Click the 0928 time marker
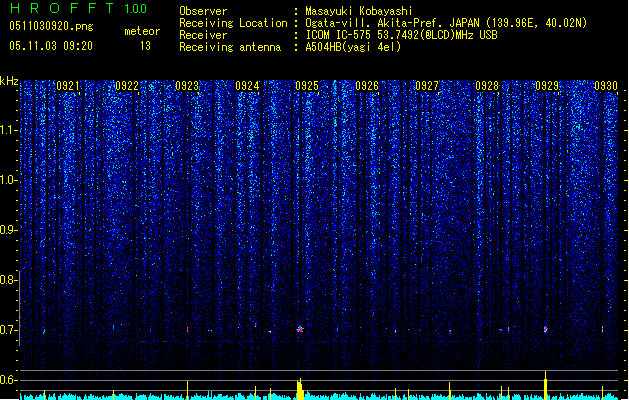629x400 pixels. coord(487,86)
